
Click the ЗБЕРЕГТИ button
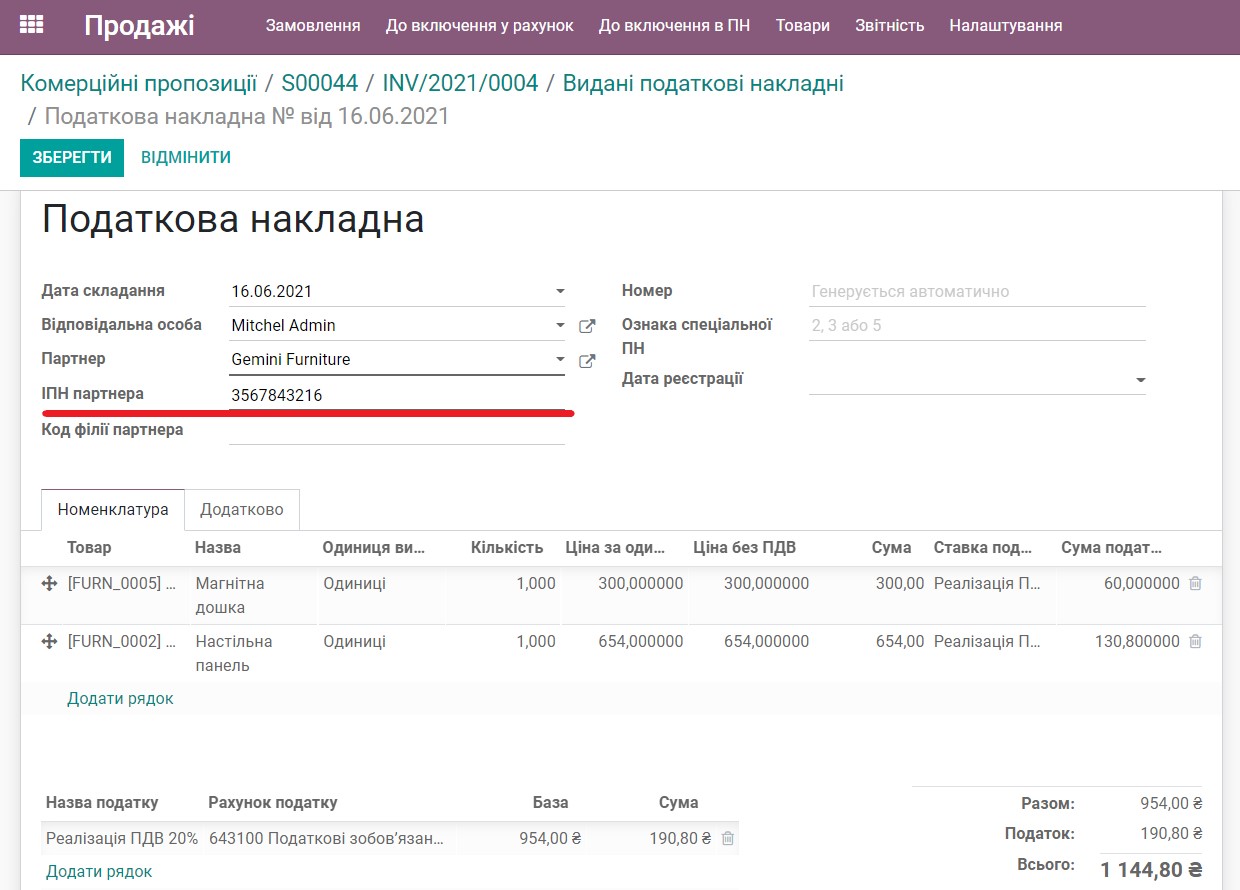(71, 158)
